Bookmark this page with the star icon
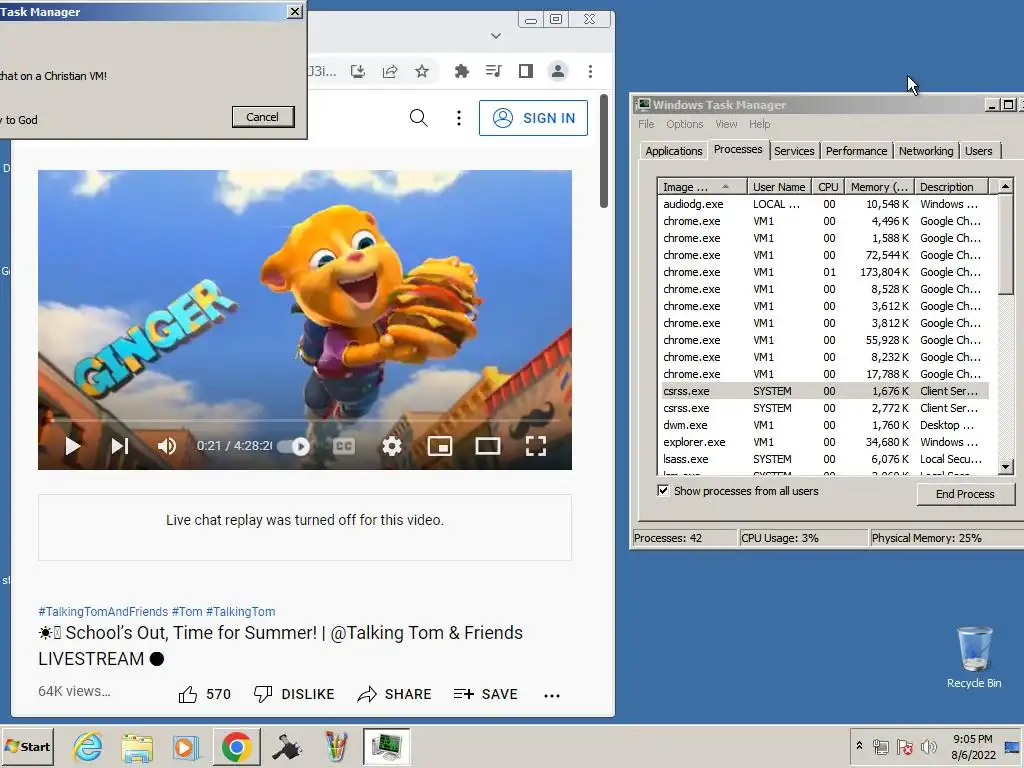 point(422,71)
